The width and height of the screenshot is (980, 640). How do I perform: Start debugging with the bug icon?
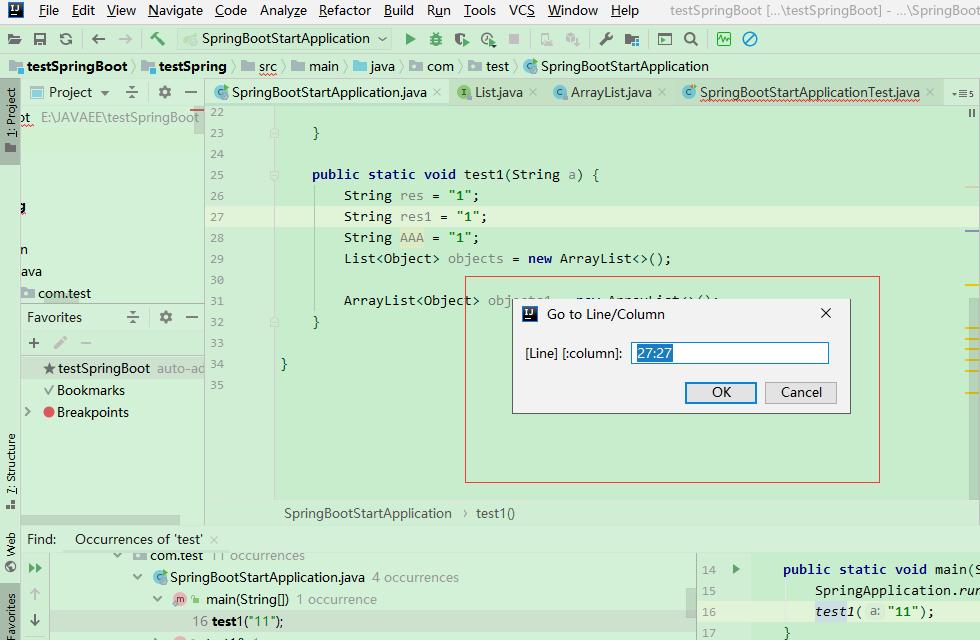[x=436, y=39]
